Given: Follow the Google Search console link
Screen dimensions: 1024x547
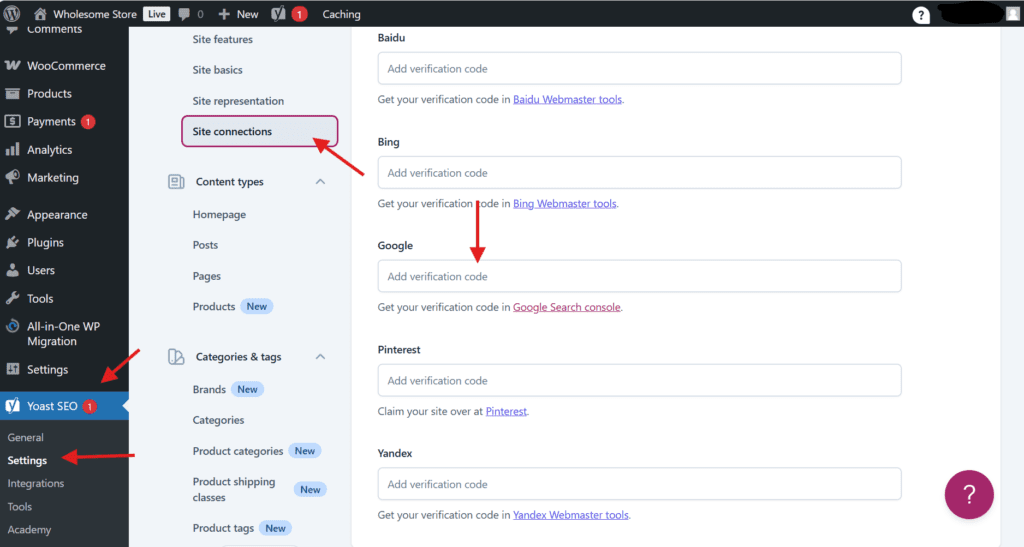Looking at the screenshot, I should [x=566, y=307].
